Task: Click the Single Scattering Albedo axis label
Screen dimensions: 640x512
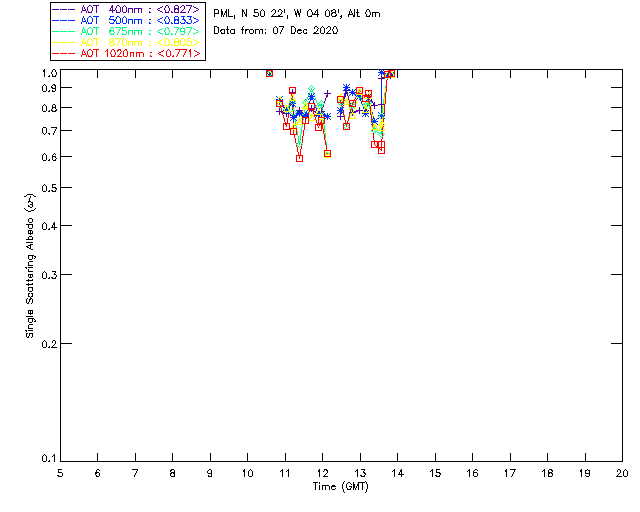Action: (x=30, y=266)
